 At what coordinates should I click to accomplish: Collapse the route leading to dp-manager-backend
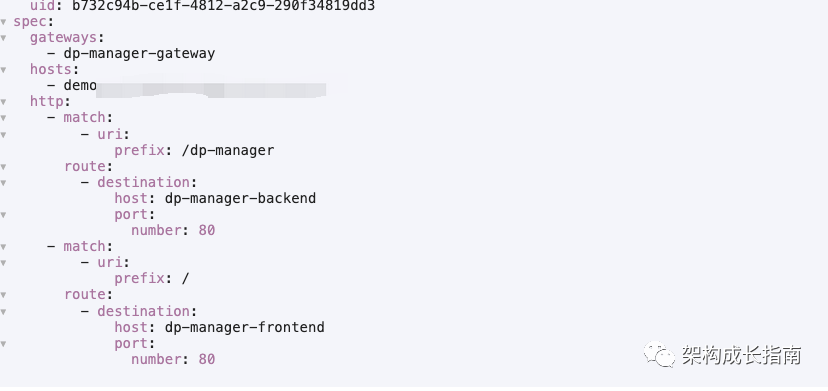(3, 166)
